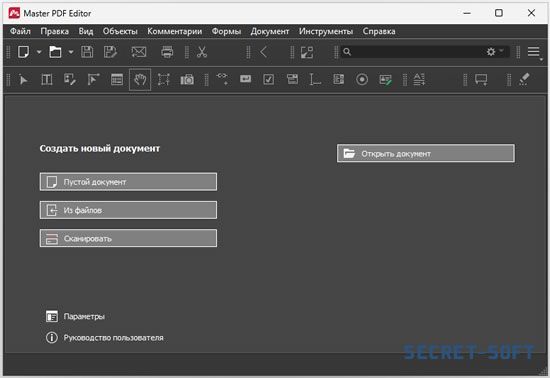The image size is (550, 378).
Task: Click the Master PDF Editor title bar logo
Action: click(14, 13)
